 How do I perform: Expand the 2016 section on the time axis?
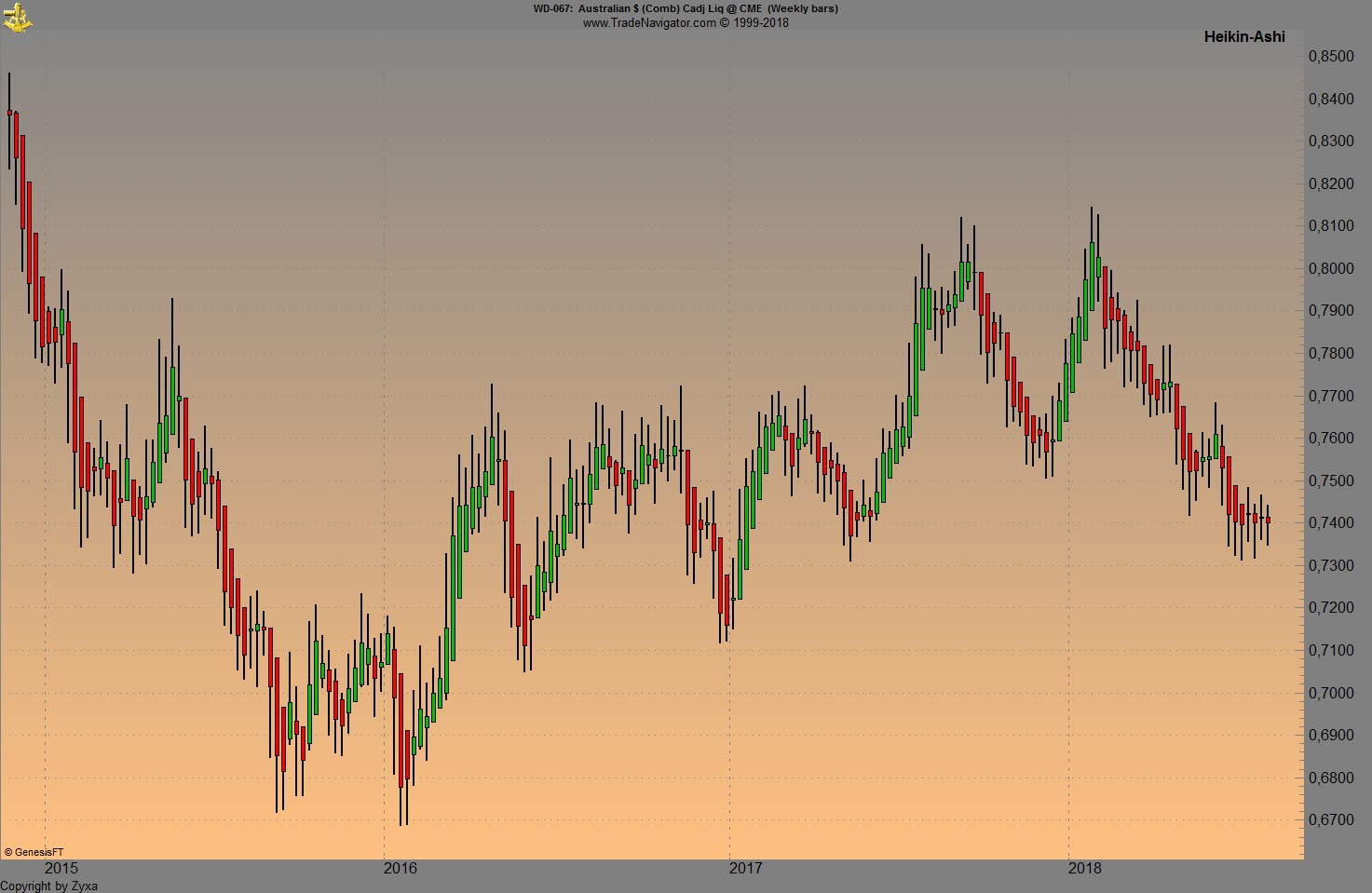(401, 868)
